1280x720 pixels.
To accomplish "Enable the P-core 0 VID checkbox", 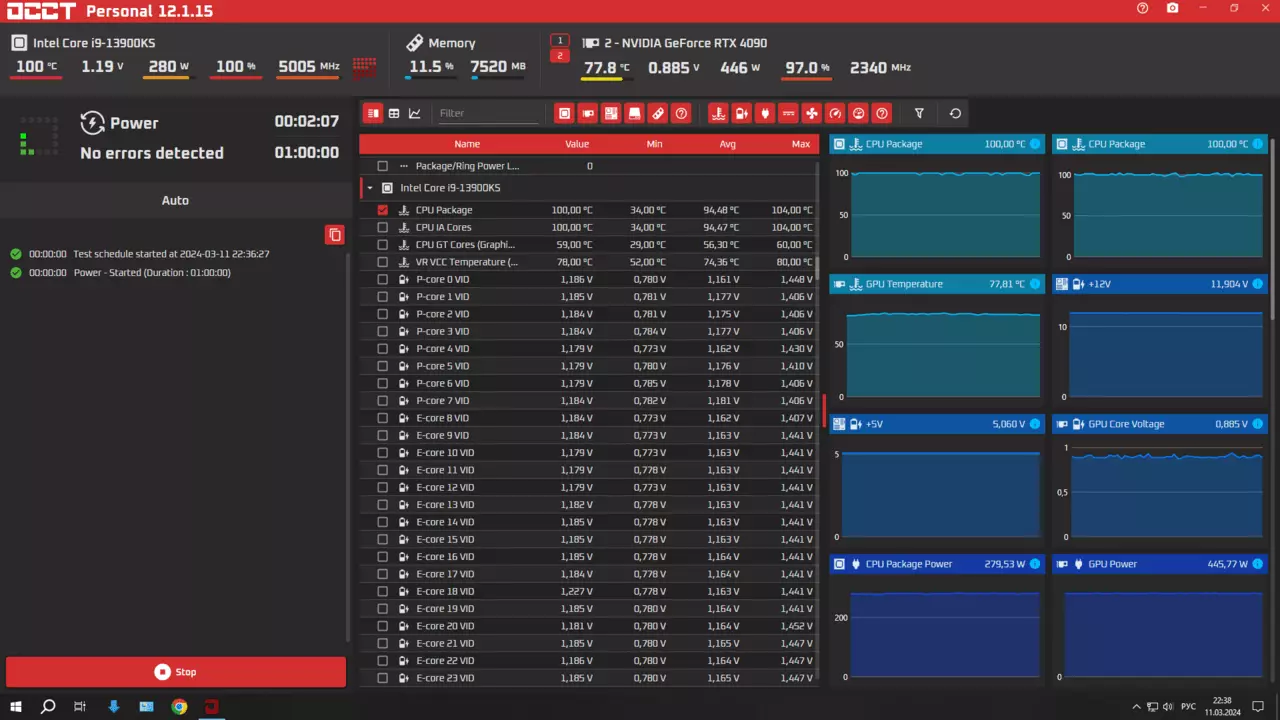I will tap(382, 280).
